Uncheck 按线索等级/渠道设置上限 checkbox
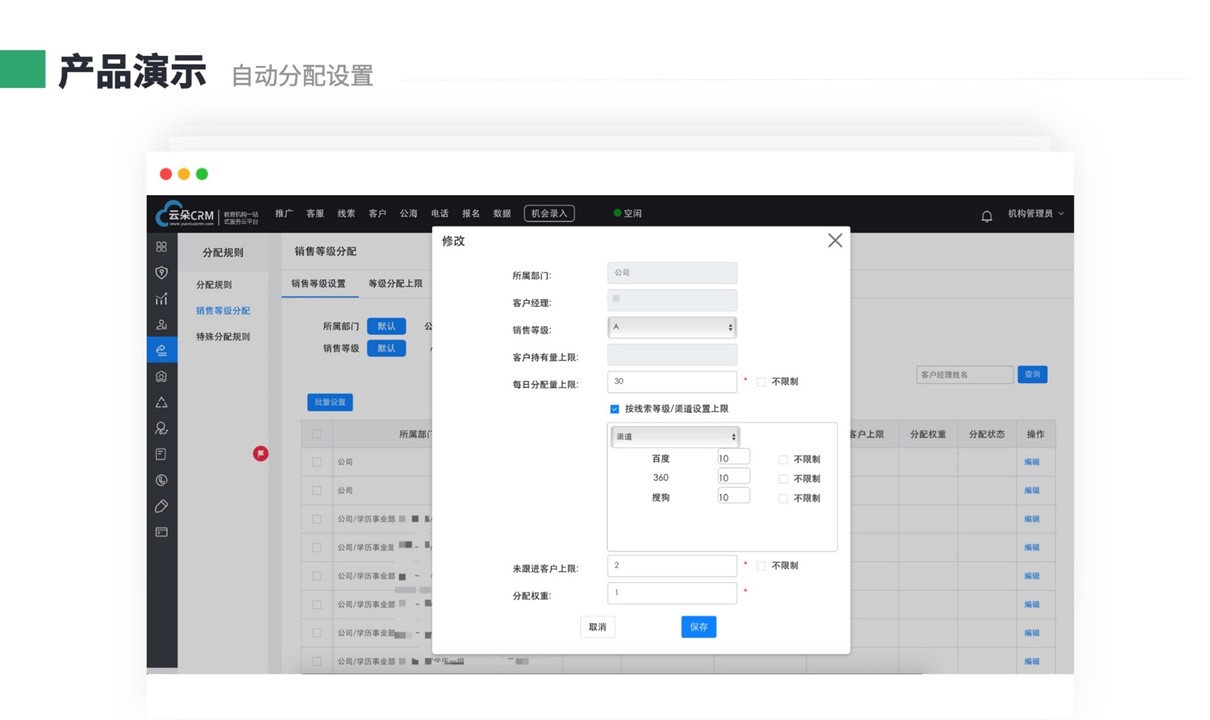The height and width of the screenshot is (720, 1210). pyautogui.click(x=614, y=409)
